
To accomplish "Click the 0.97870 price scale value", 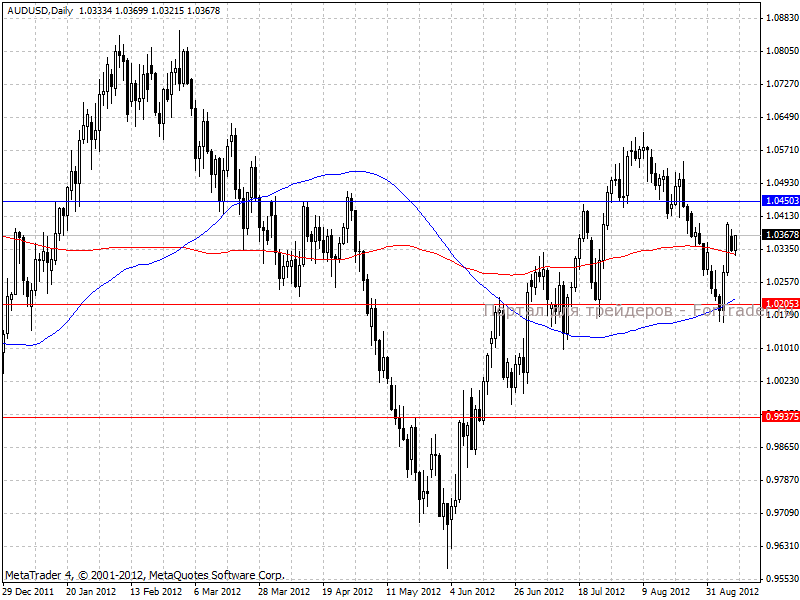I will coord(783,480).
